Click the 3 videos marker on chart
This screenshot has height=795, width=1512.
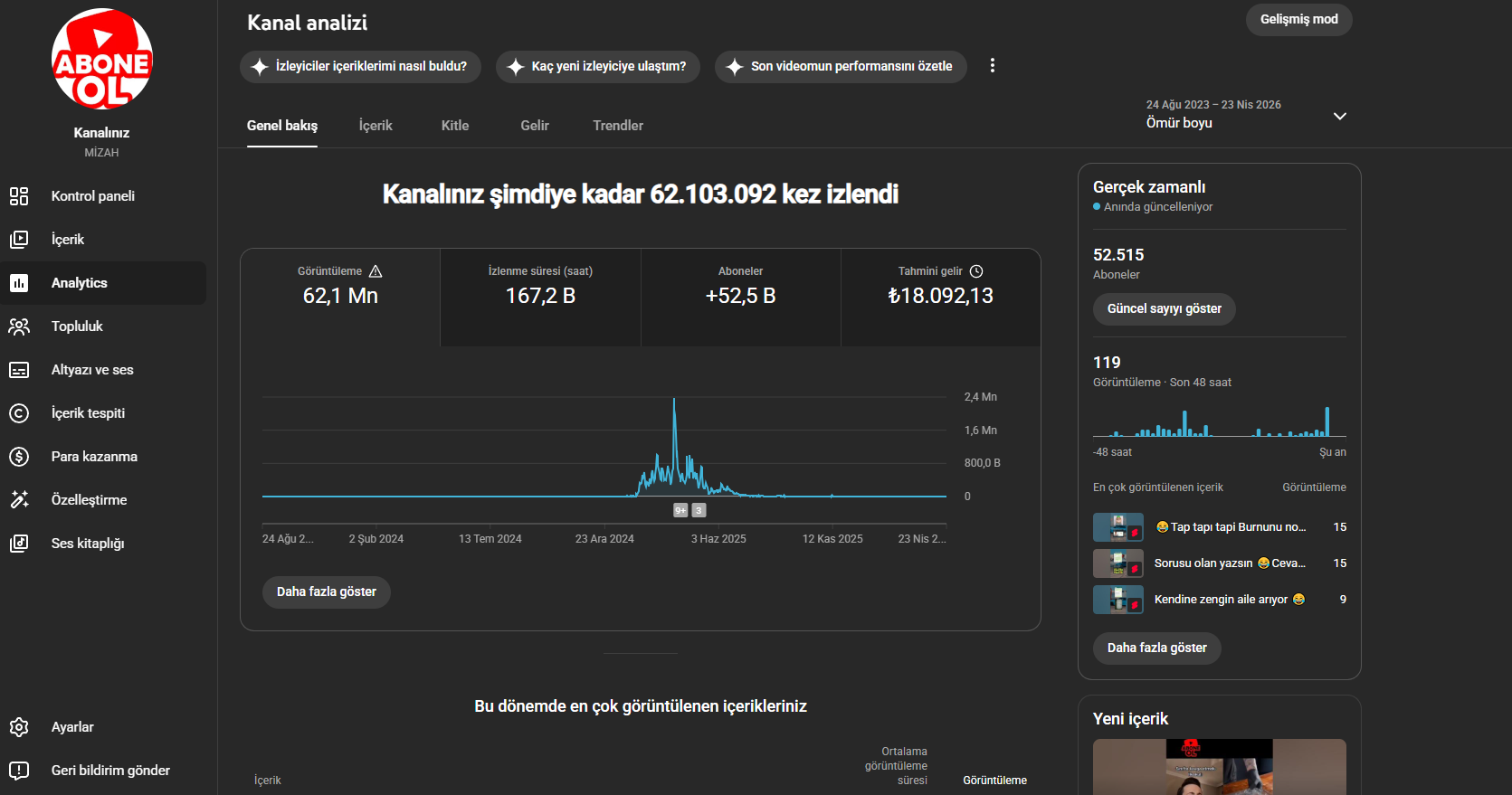click(x=699, y=510)
